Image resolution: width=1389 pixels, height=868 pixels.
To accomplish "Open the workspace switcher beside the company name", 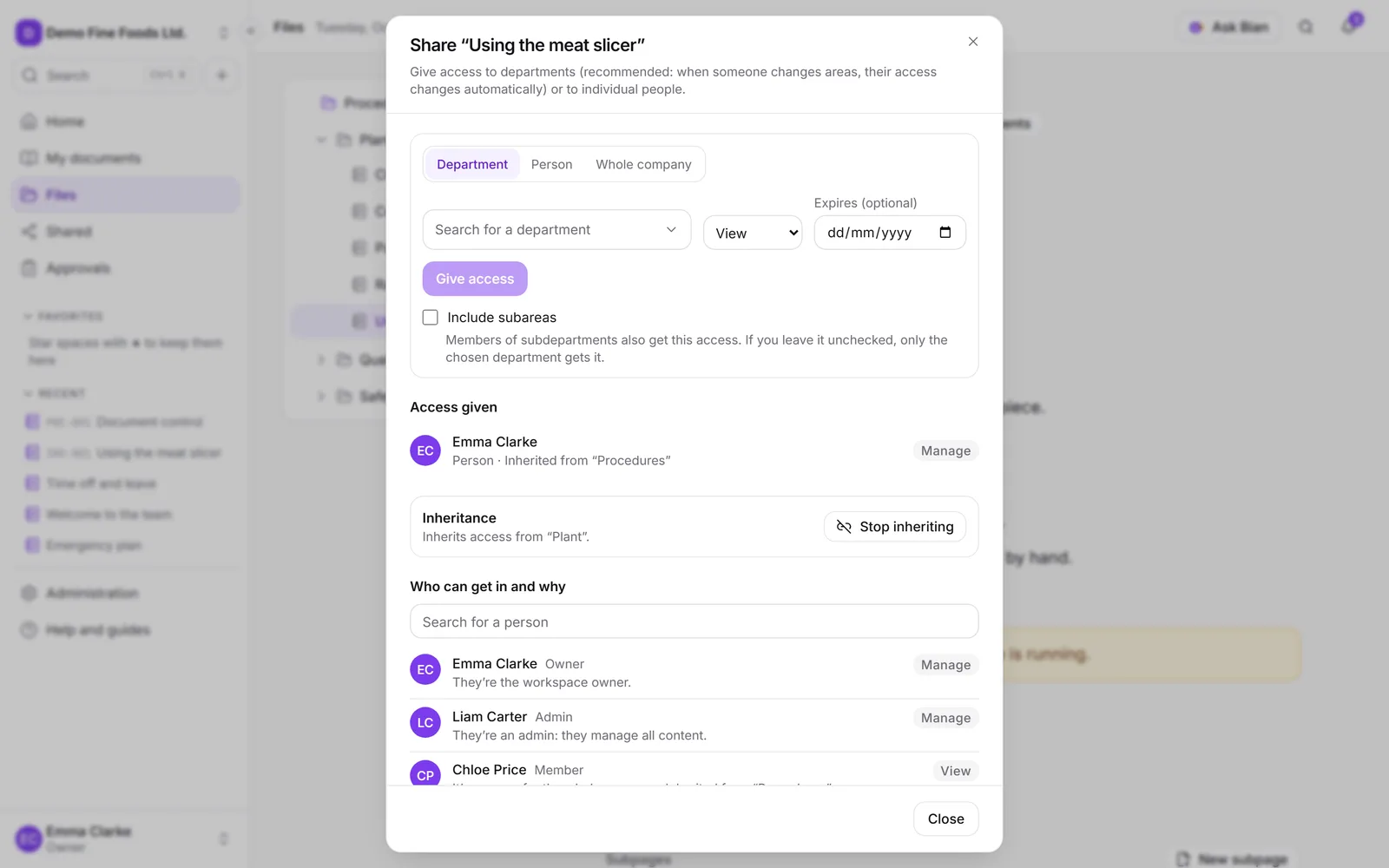I will point(223,33).
